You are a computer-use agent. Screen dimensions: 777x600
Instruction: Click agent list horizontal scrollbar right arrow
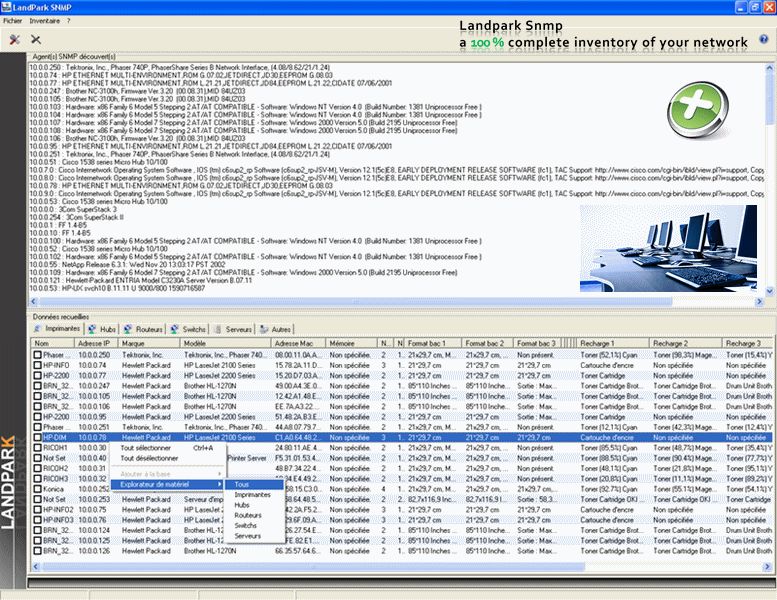[759, 301]
